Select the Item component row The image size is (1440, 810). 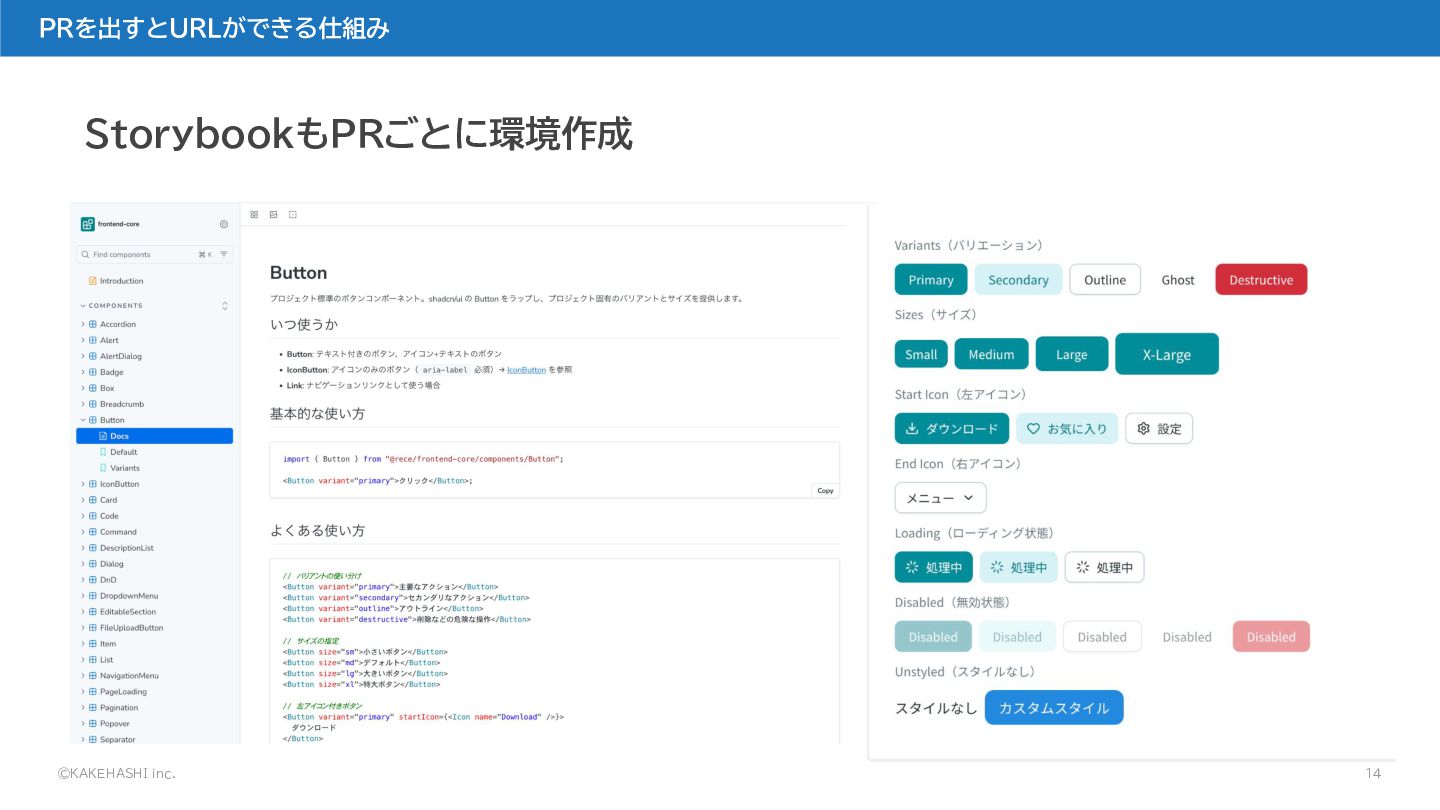(154, 644)
